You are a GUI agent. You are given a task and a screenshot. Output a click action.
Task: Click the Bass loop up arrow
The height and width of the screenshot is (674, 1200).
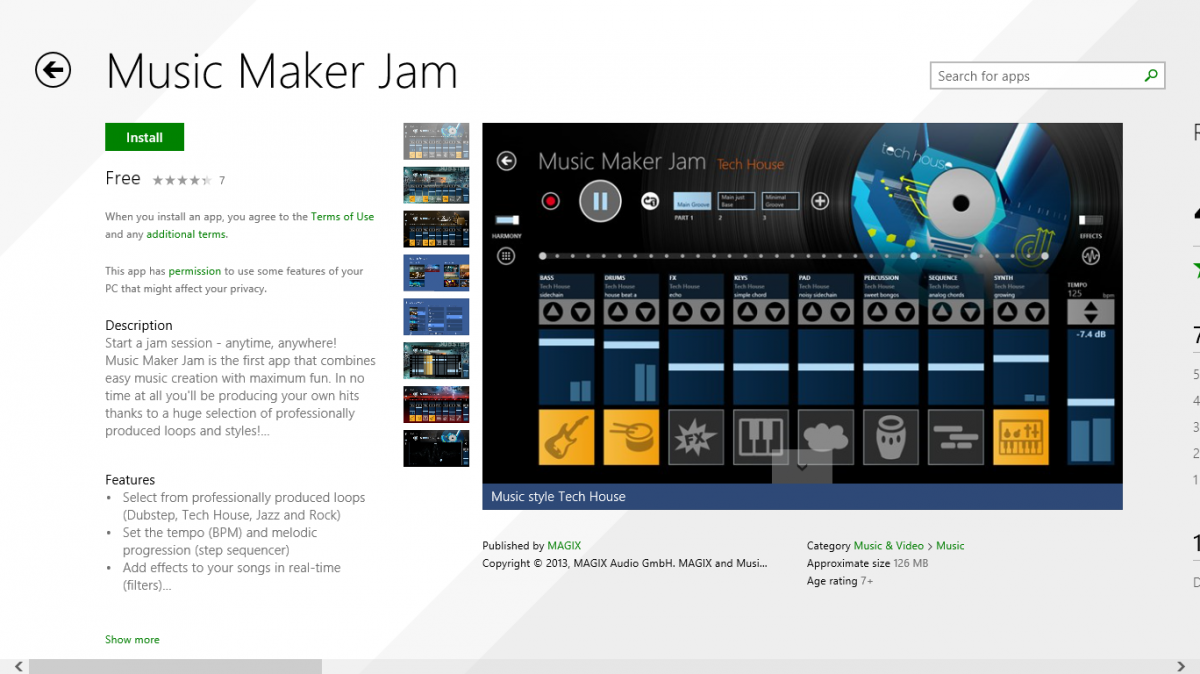point(554,312)
